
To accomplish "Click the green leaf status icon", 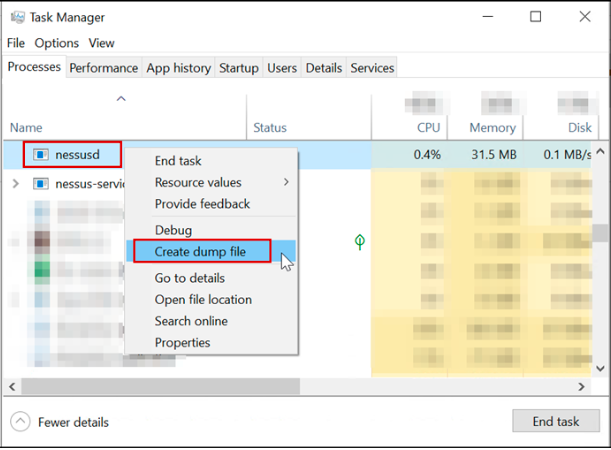I will 358,242.
